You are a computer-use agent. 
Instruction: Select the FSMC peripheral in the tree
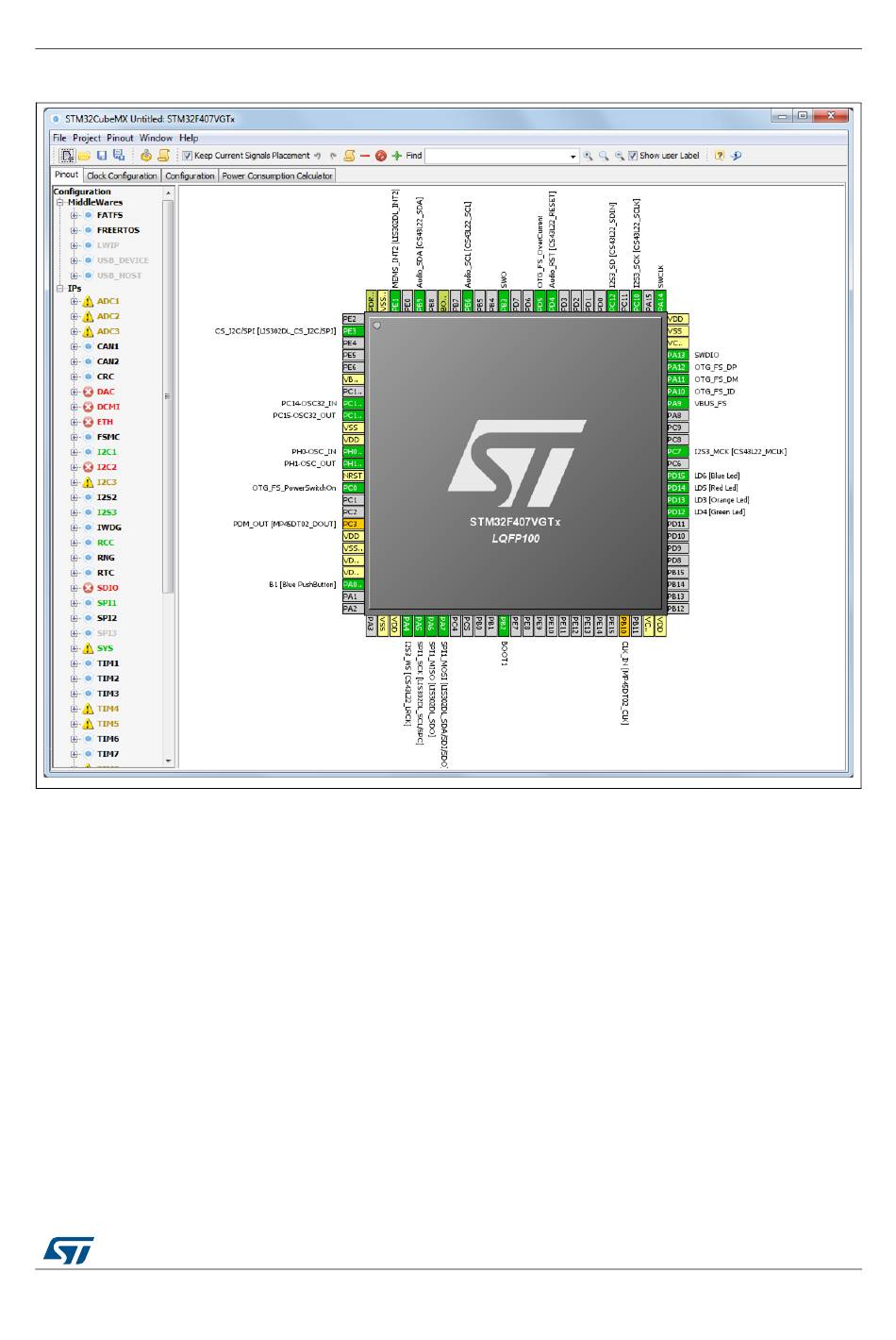click(x=108, y=438)
